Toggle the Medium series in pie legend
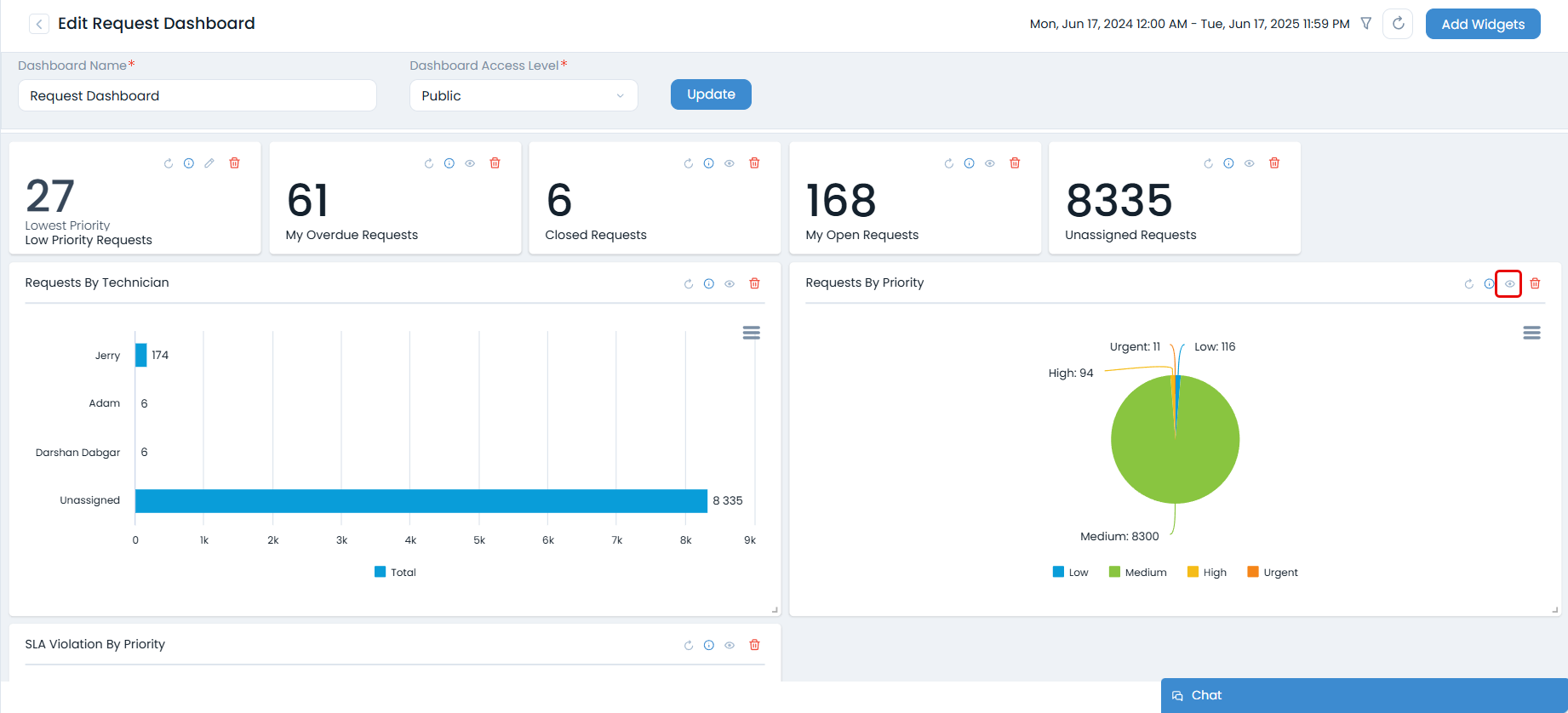Screen dimensions: 1568x713 point(1137,573)
